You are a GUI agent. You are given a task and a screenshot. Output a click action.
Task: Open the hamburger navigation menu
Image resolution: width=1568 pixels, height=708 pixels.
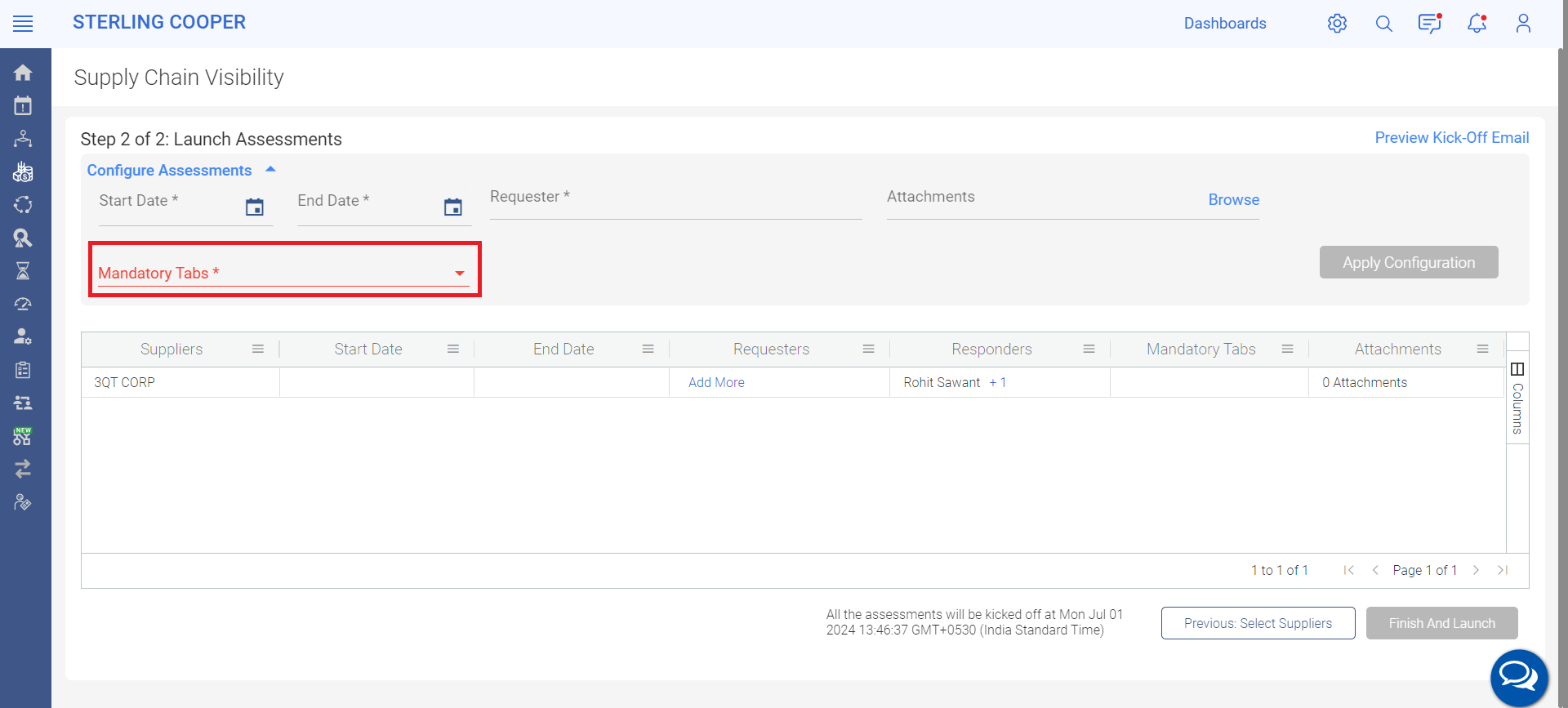(23, 24)
